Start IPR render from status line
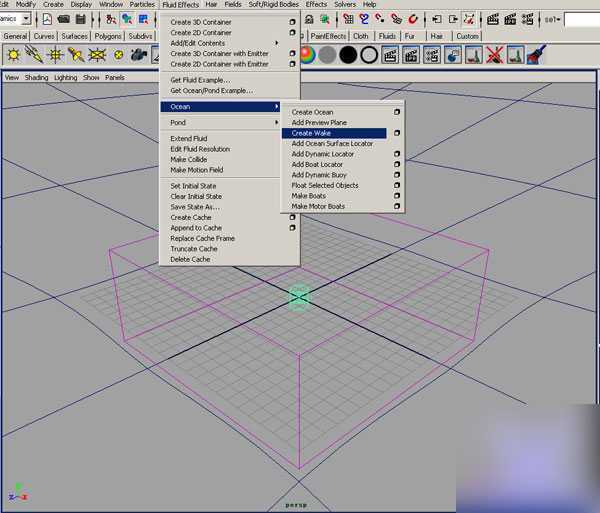The image size is (600, 513). click(x=510, y=19)
